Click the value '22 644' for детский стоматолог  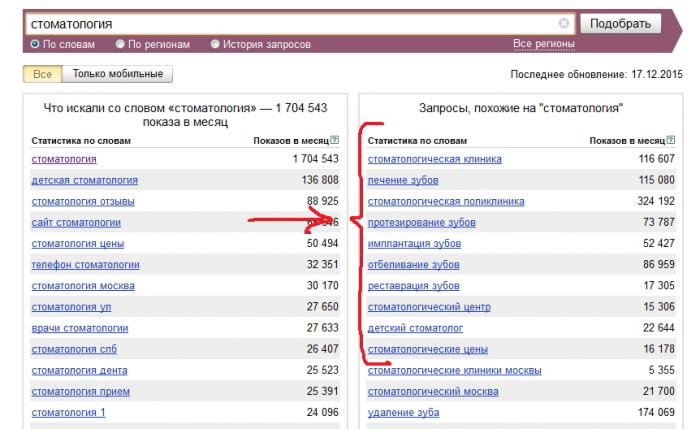[x=658, y=328]
